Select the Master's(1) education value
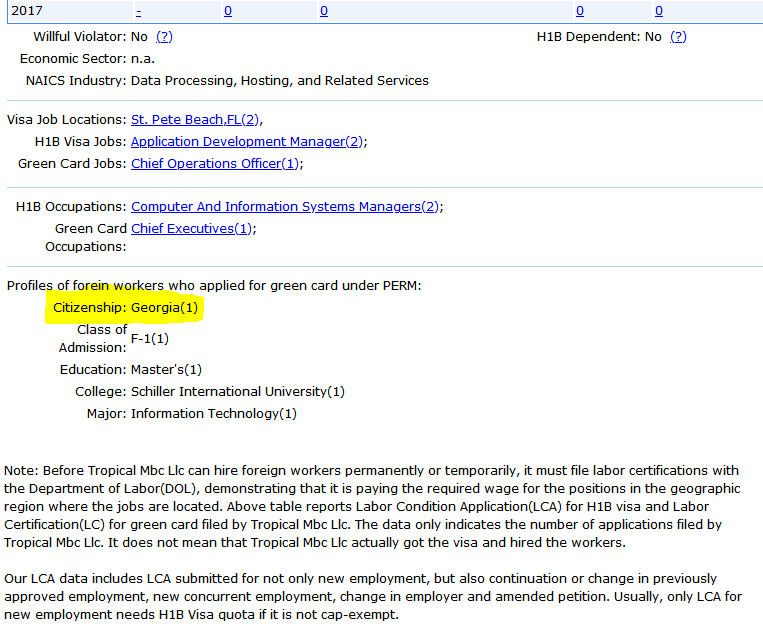Image resolution: width=763 pixels, height=634 pixels. click(x=166, y=370)
